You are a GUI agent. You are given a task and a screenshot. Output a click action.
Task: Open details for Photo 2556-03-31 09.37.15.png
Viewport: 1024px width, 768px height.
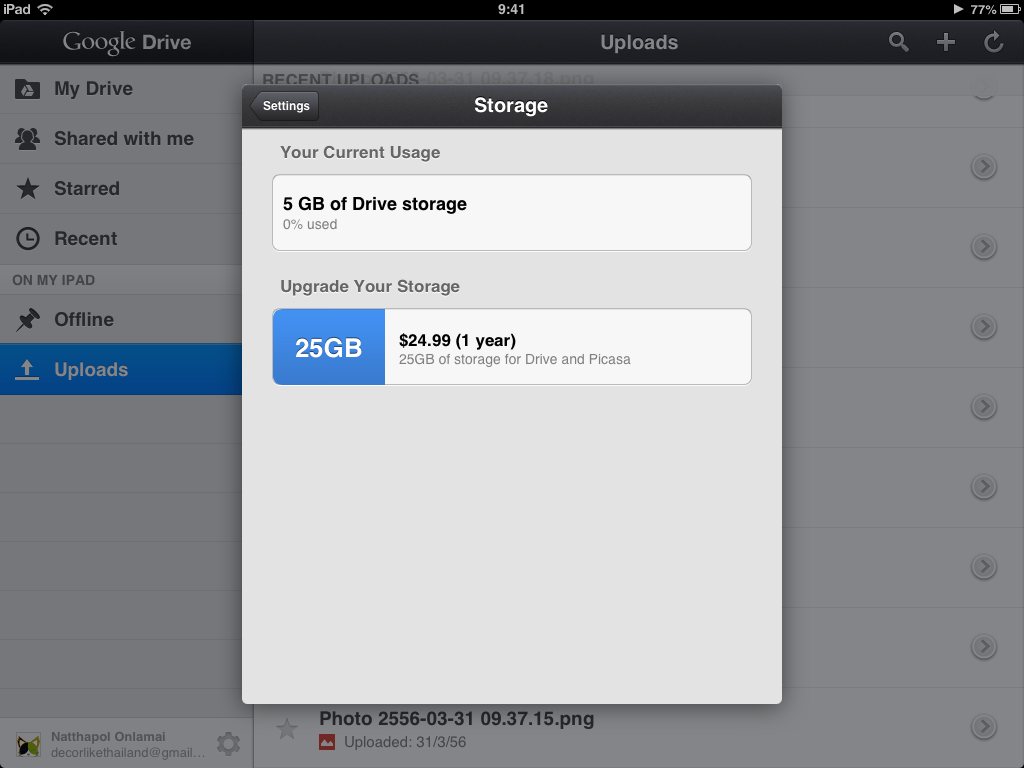pyautogui.click(x=984, y=726)
